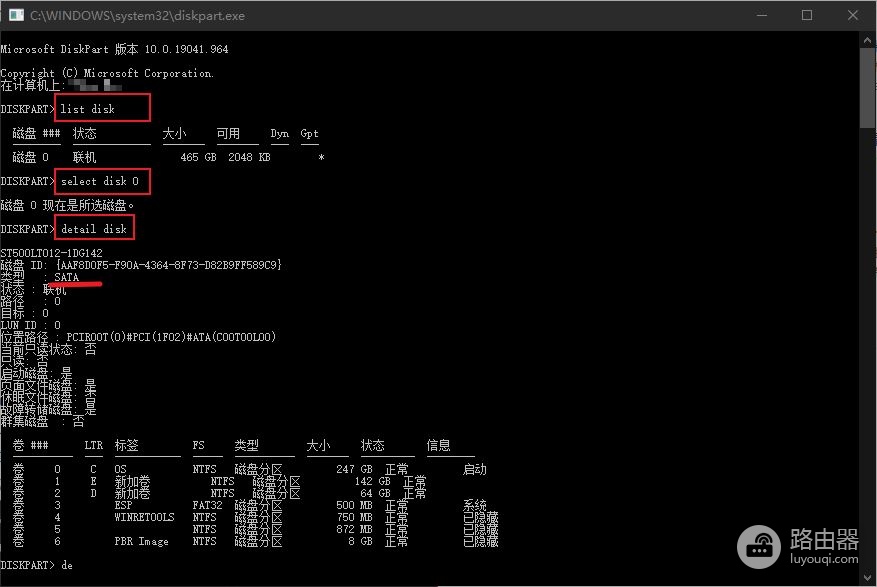The image size is (877, 587).
Task: Click the last DISKPART prompt line with "de"
Action: (37, 565)
